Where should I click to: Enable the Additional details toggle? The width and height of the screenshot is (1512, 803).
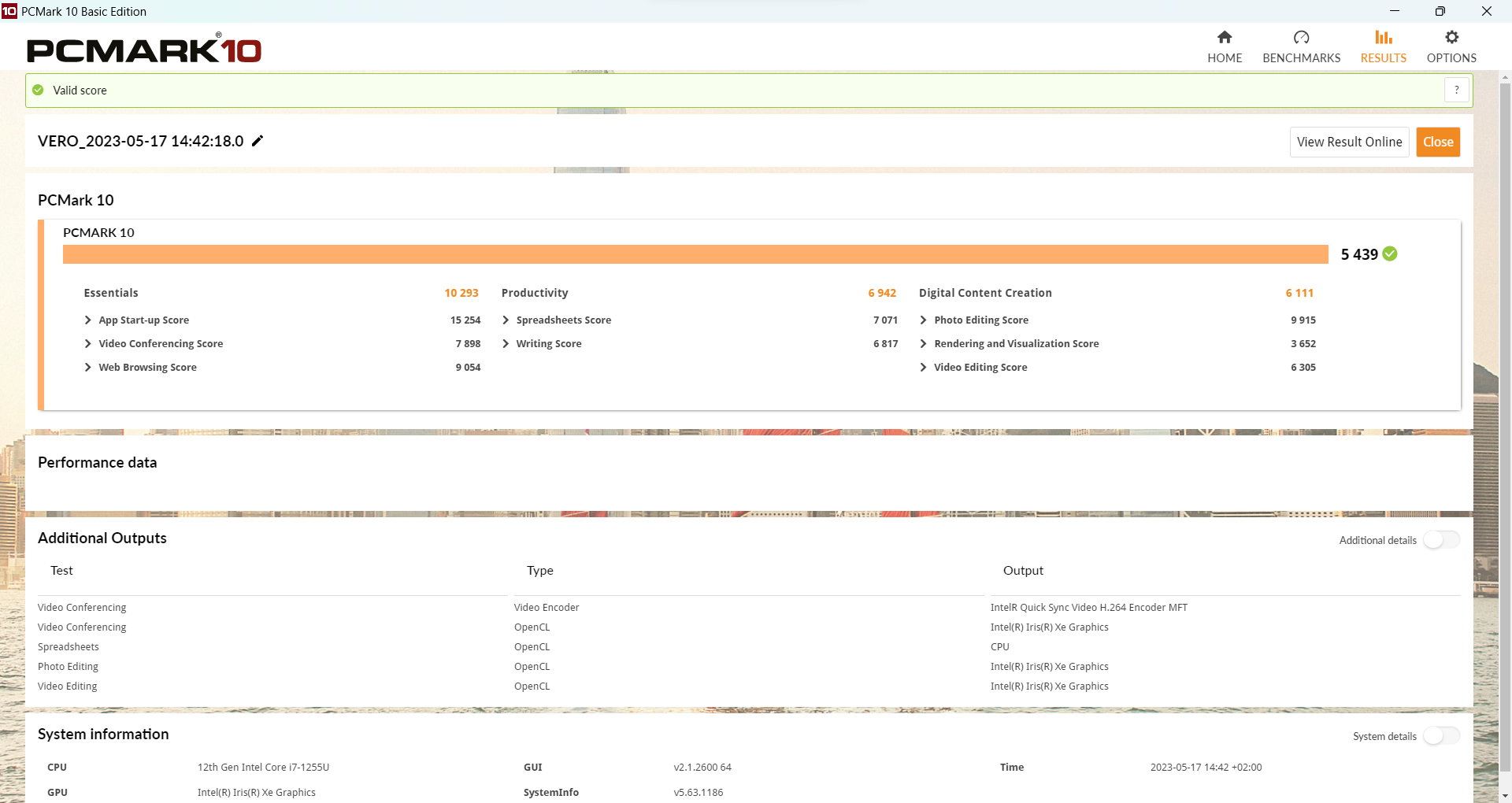[1441, 540]
